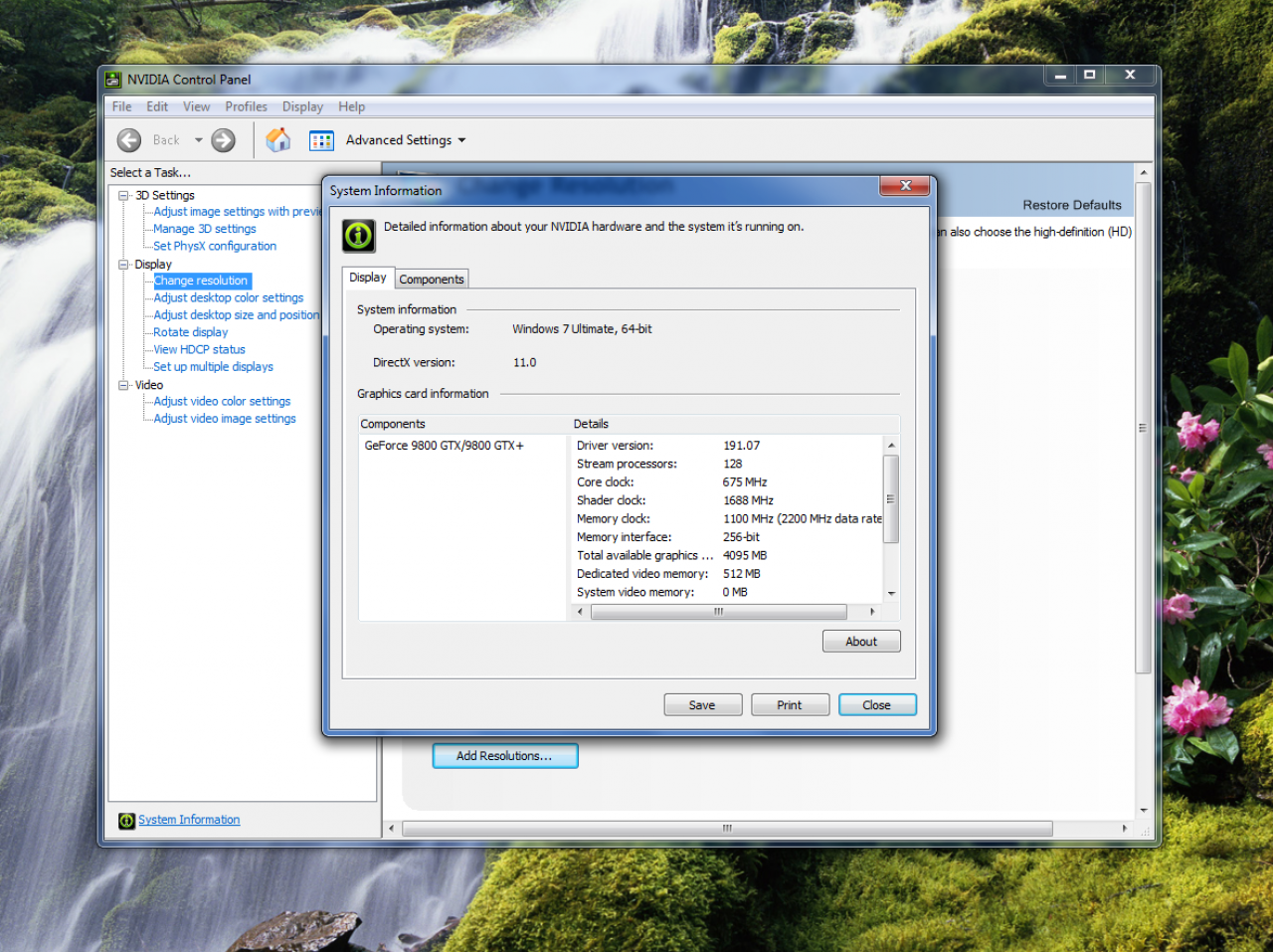This screenshot has width=1273, height=952.
Task: Open the Home icon in toolbar
Action: [278, 140]
